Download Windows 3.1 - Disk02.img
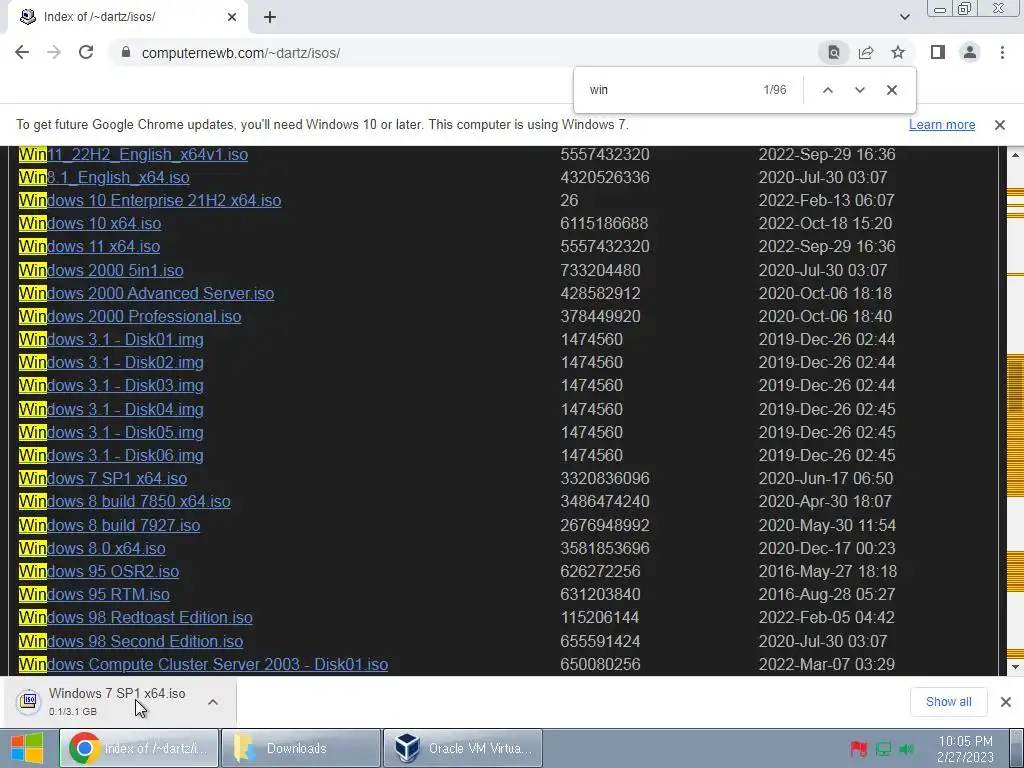 click(x=111, y=362)
